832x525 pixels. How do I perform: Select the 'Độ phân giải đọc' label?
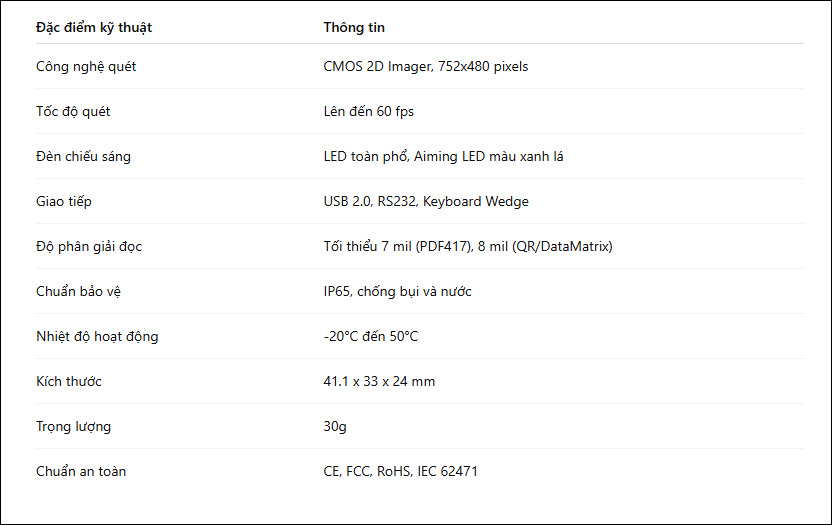89,247
